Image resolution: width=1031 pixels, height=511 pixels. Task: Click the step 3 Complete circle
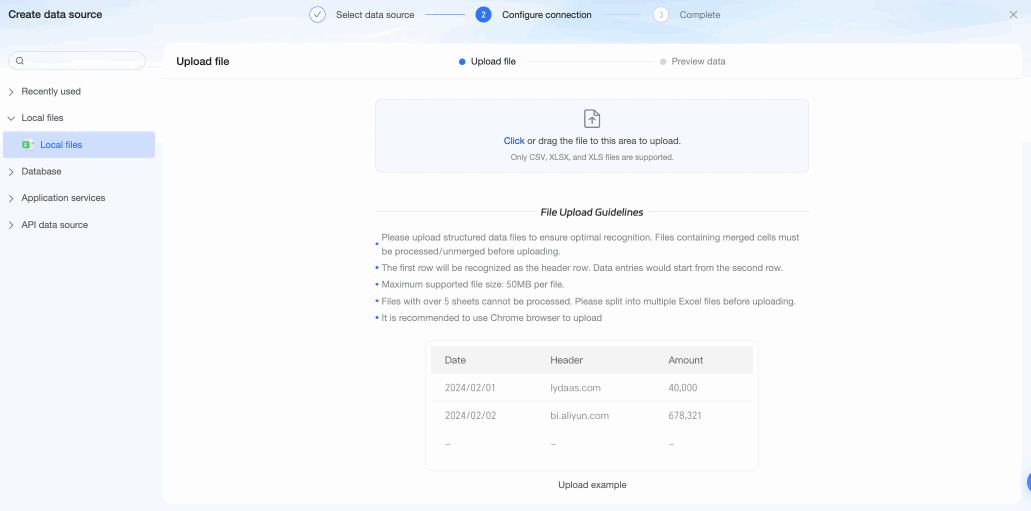(x=660, y=15)
